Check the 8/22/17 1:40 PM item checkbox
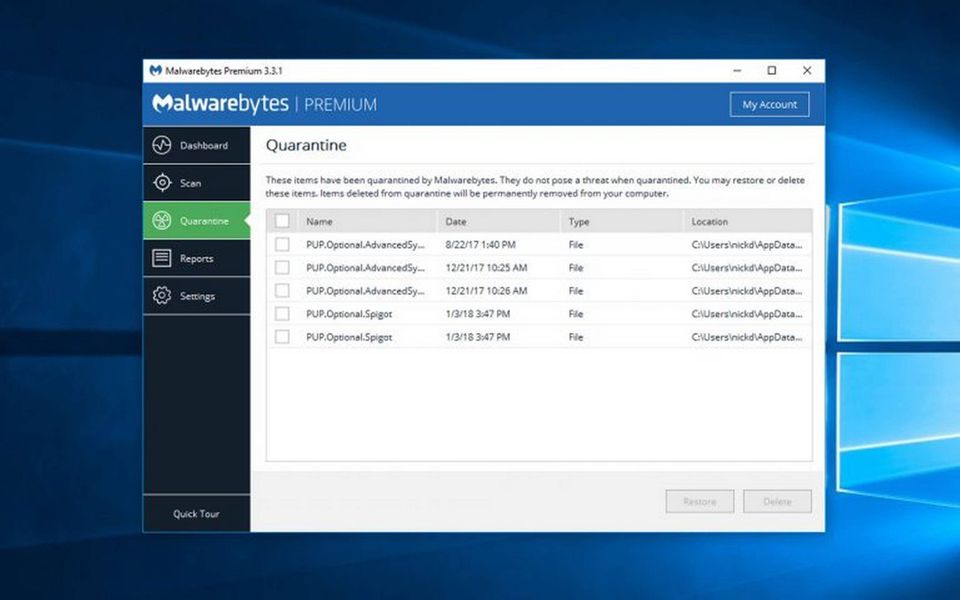The width and height of the screenshot is (960, 600). coord(282,244)
